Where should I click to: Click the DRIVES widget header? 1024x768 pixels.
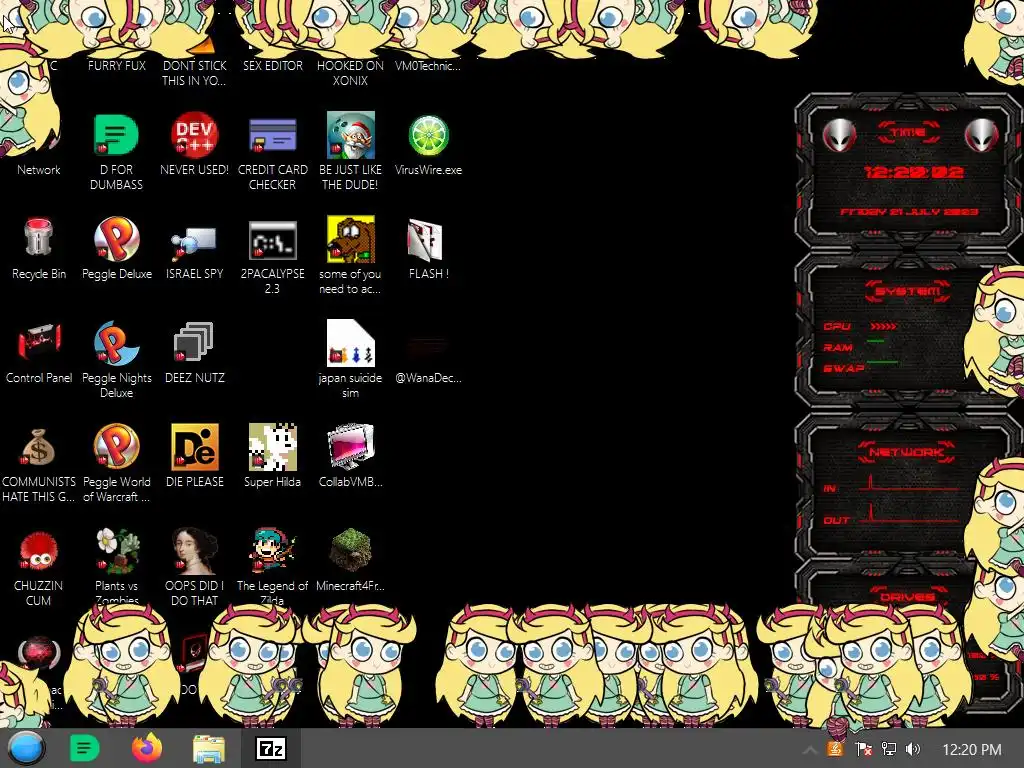pos(906,596)
